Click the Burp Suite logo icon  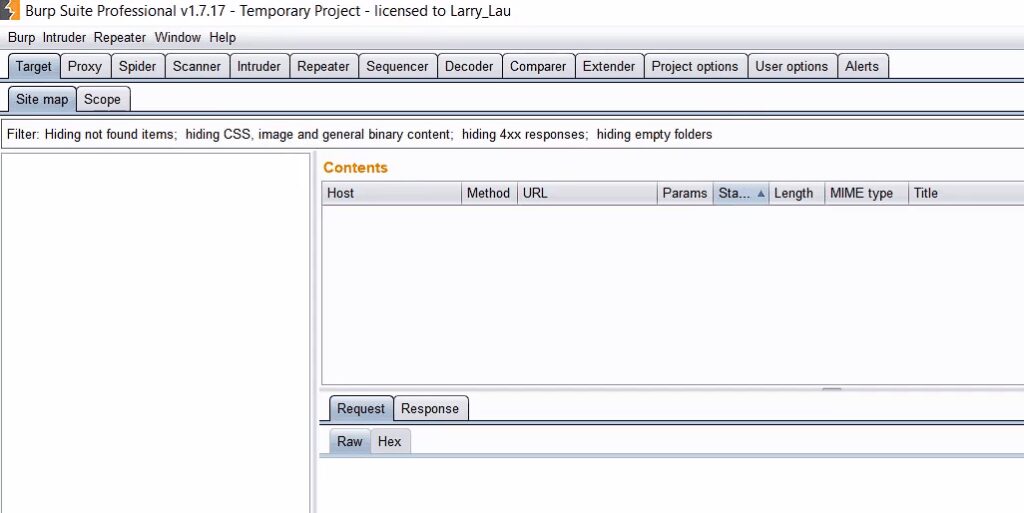coord(10,10)
